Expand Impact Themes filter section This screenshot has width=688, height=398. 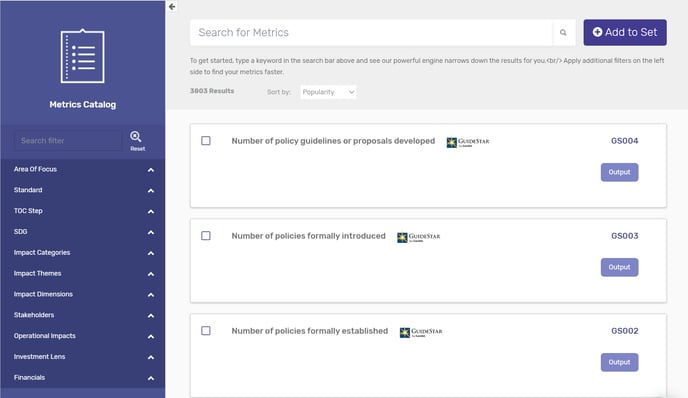[83, 273]
